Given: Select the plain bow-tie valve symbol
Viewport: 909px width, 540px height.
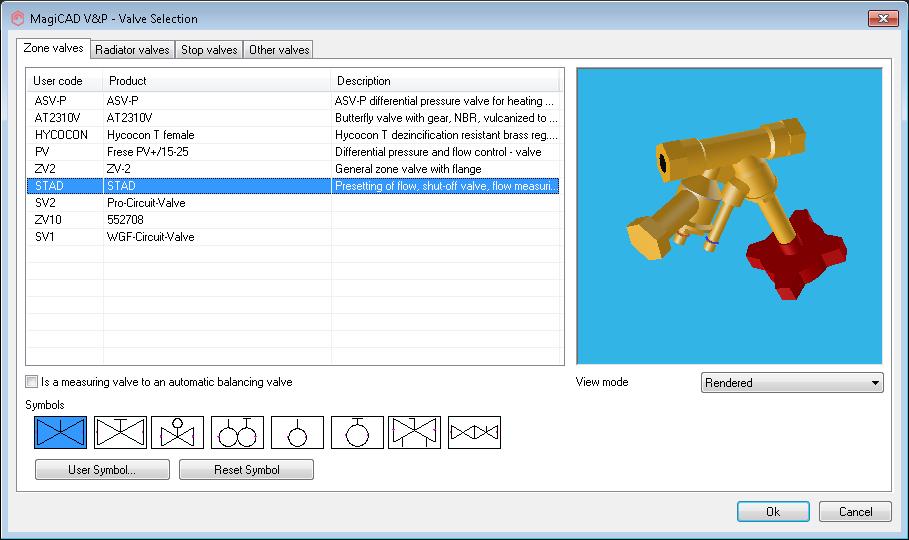Looking at the screenshot, I should [60, 432].
